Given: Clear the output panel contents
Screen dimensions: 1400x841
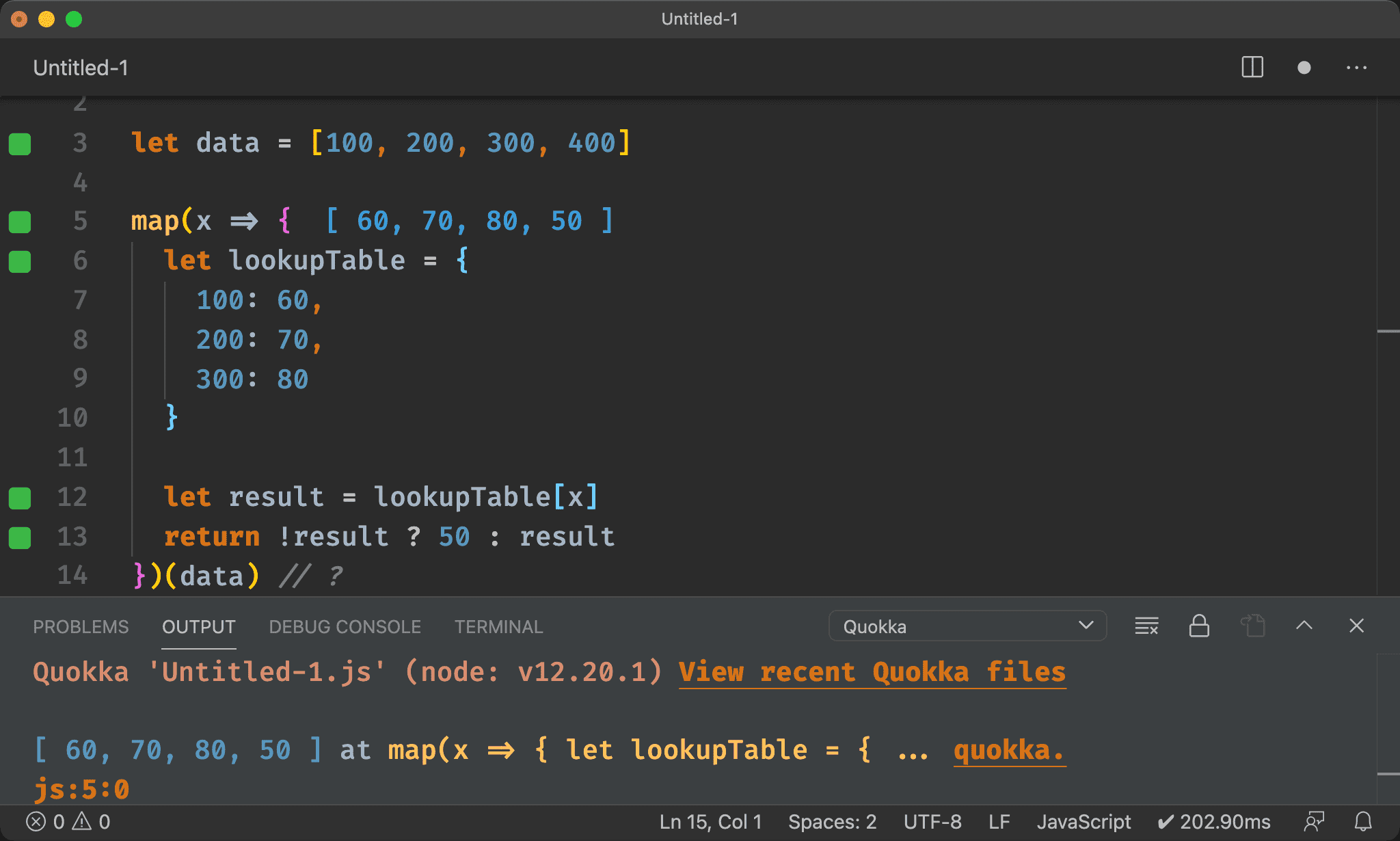Looking at the screenshot, I should coord(1146,626).
